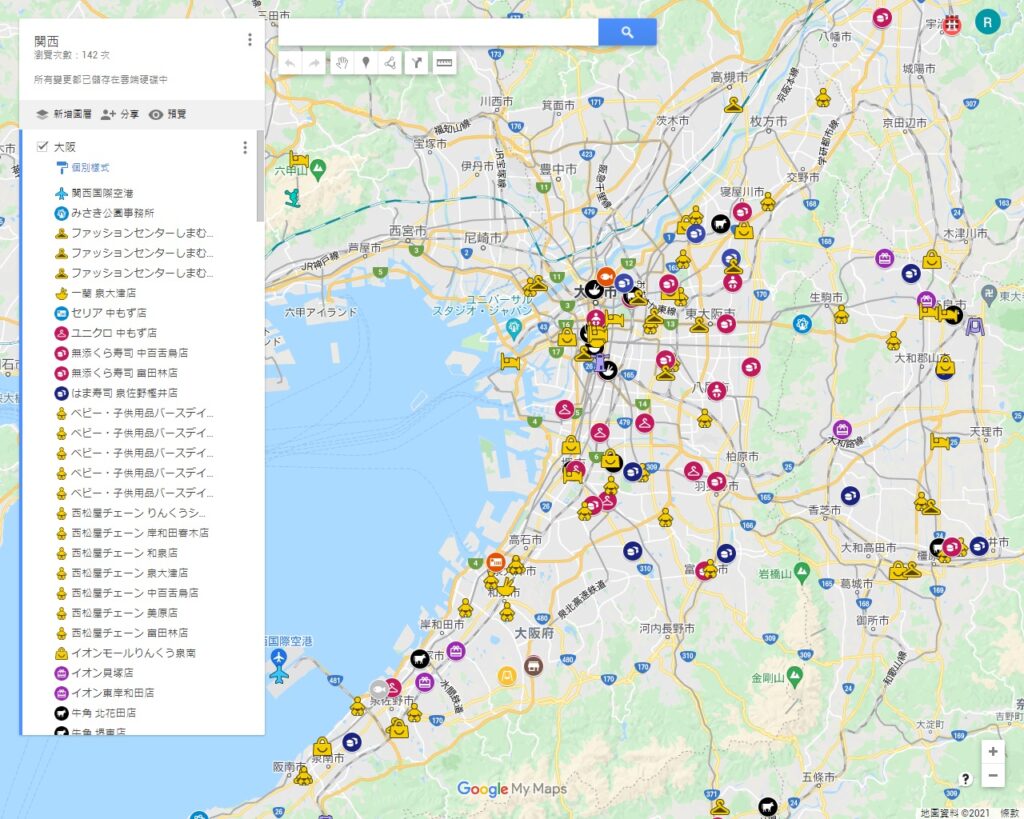This screenshot has height=819, width=1024.
Task: Click the airplane icon beside 関西国際空港 in list
Action: (x=61, y=193)
